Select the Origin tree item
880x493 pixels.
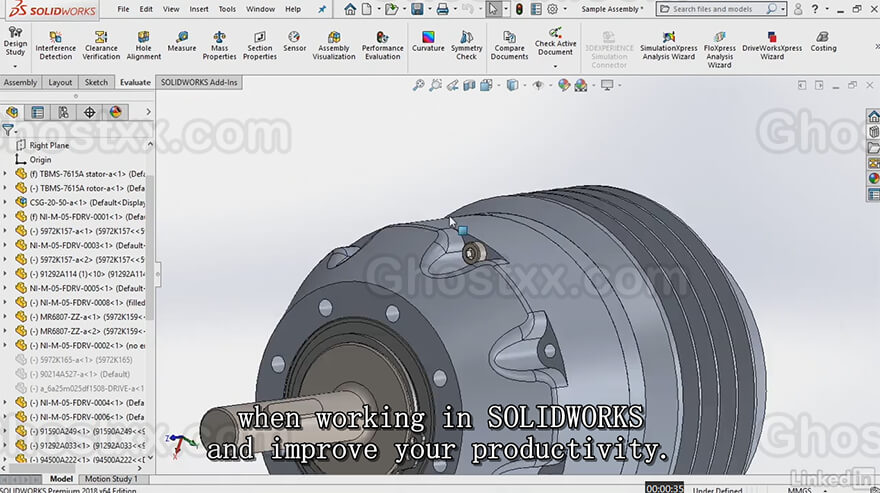click(x=40, y=159)
